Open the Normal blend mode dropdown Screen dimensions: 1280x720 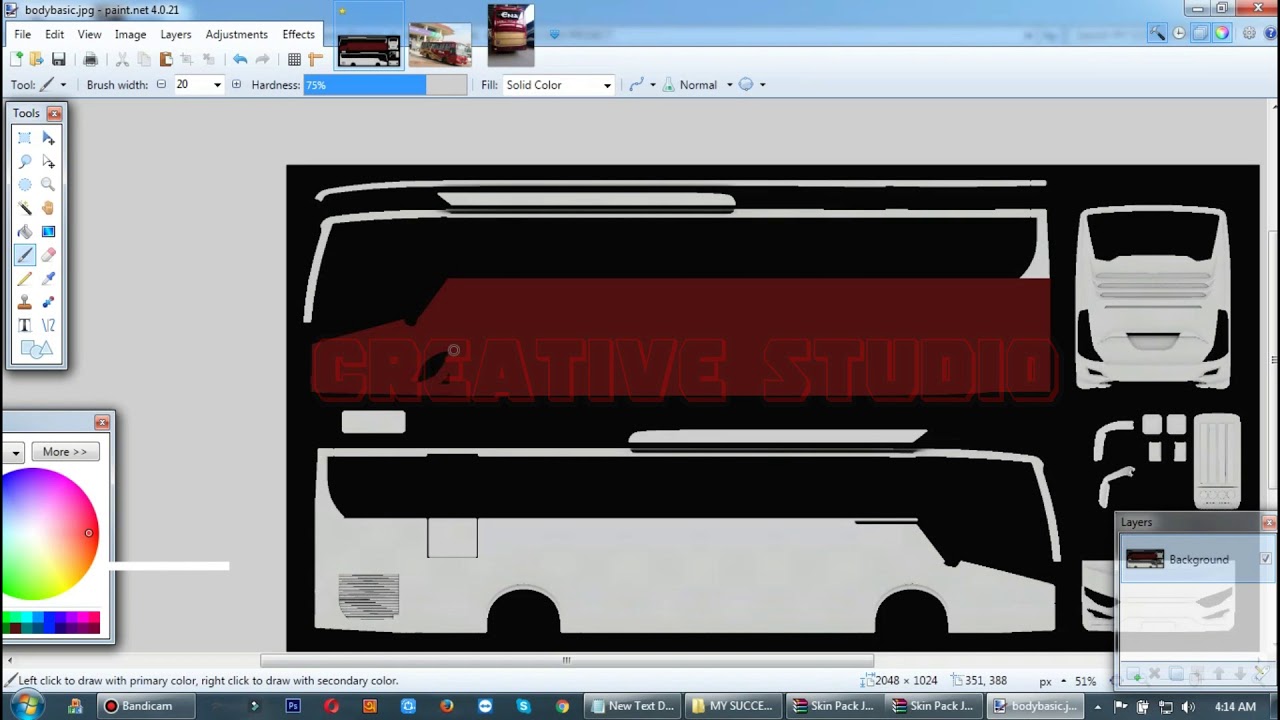pos(729,85)
